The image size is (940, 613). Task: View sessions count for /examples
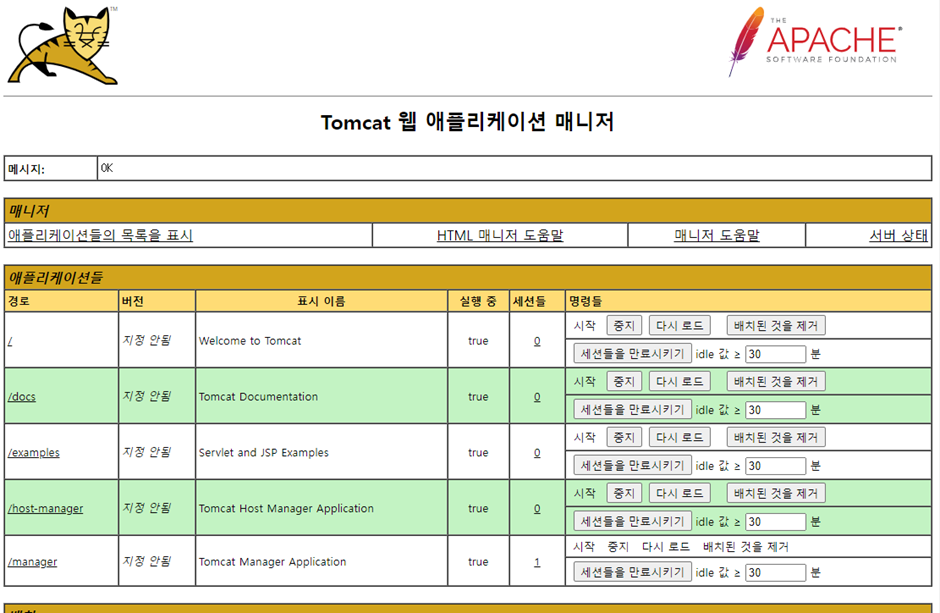pyautogui.click(x=537, y=452)
